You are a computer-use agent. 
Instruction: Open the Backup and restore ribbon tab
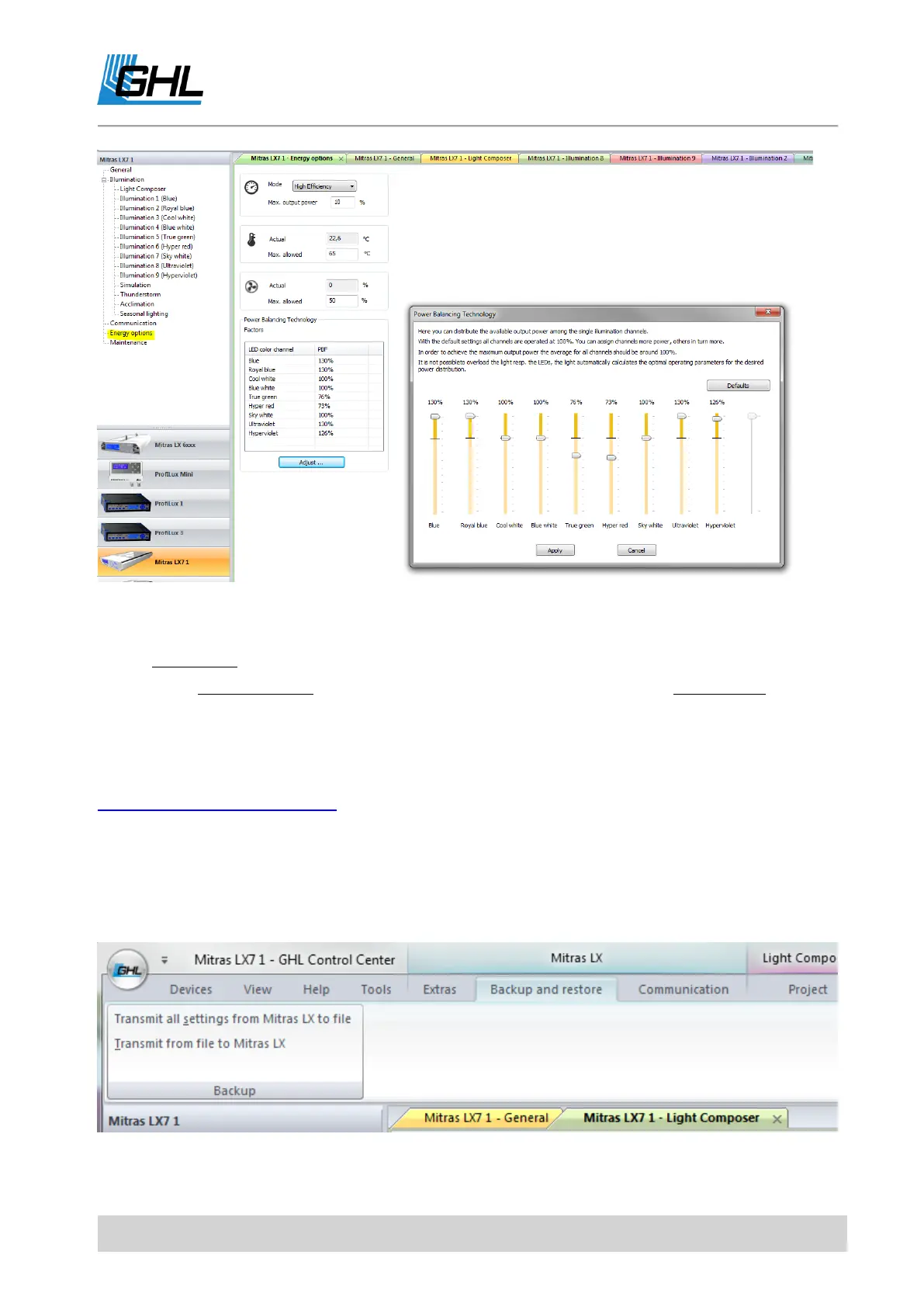(x=546, y=990)
